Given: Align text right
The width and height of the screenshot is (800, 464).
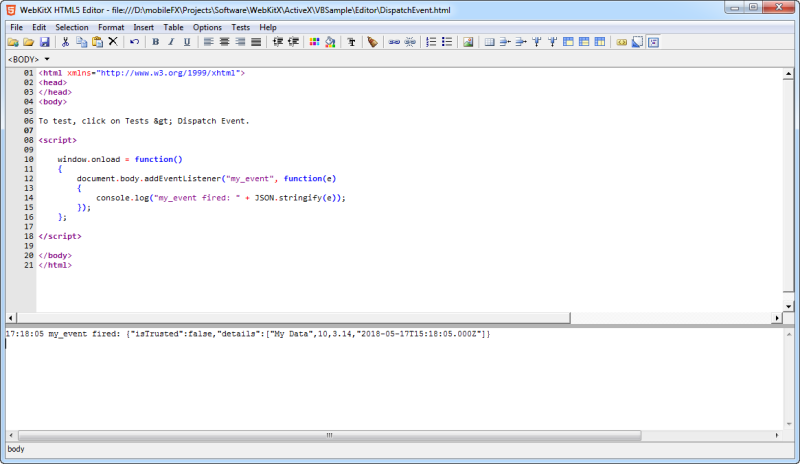Looking at the screenshot, I should [x=240, y=42].
